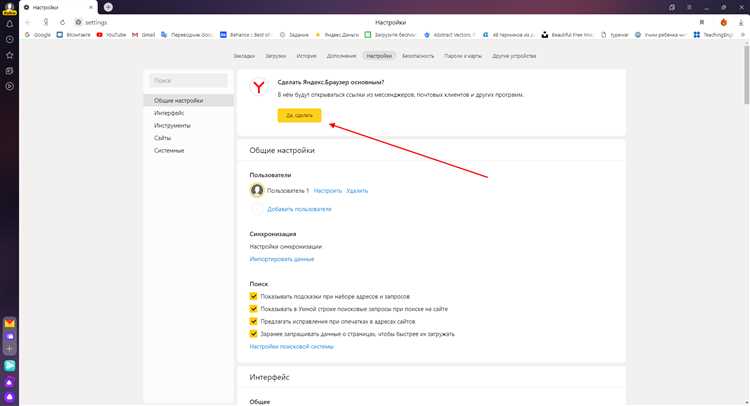Disable 'Заранее запрашивать данные о страницах' checkbox
750x406 pixels.
tap(254, 333)
